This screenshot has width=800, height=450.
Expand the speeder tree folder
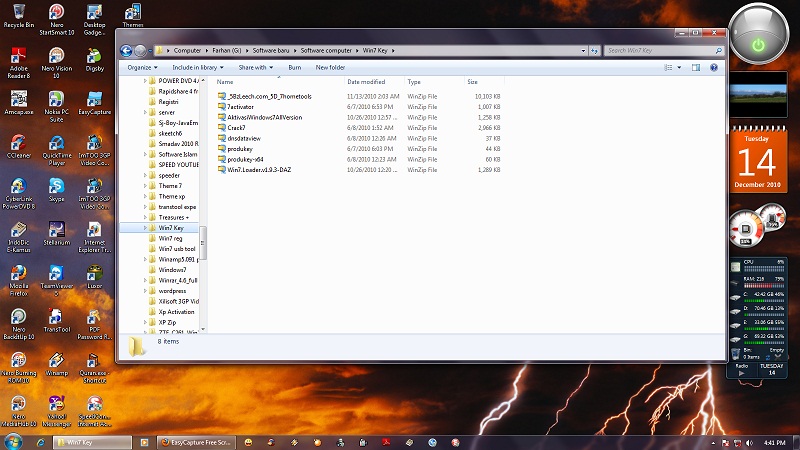click(145, 176)
